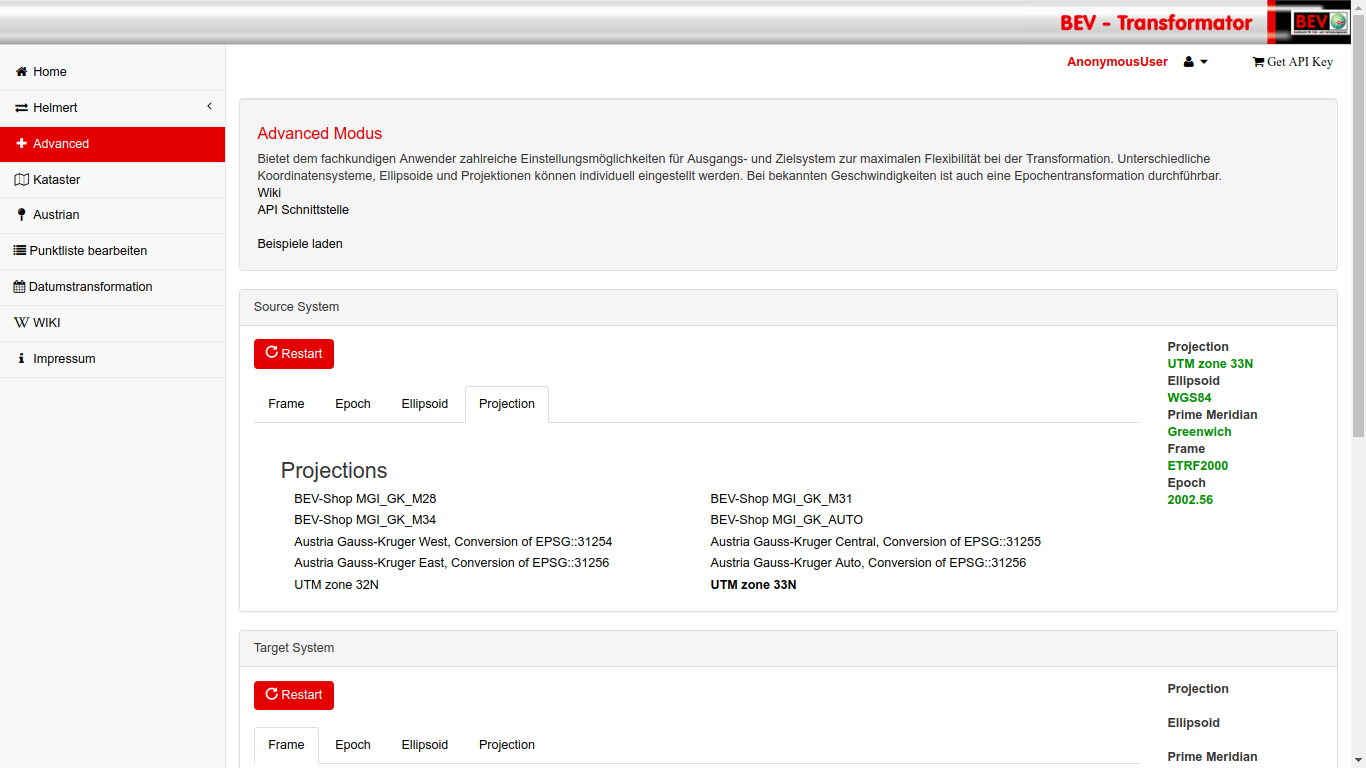Screen dimensions: 1366x768
Task: Choose BEV-Shop MGI_GK_M34 projection
Action: (365, 520)
